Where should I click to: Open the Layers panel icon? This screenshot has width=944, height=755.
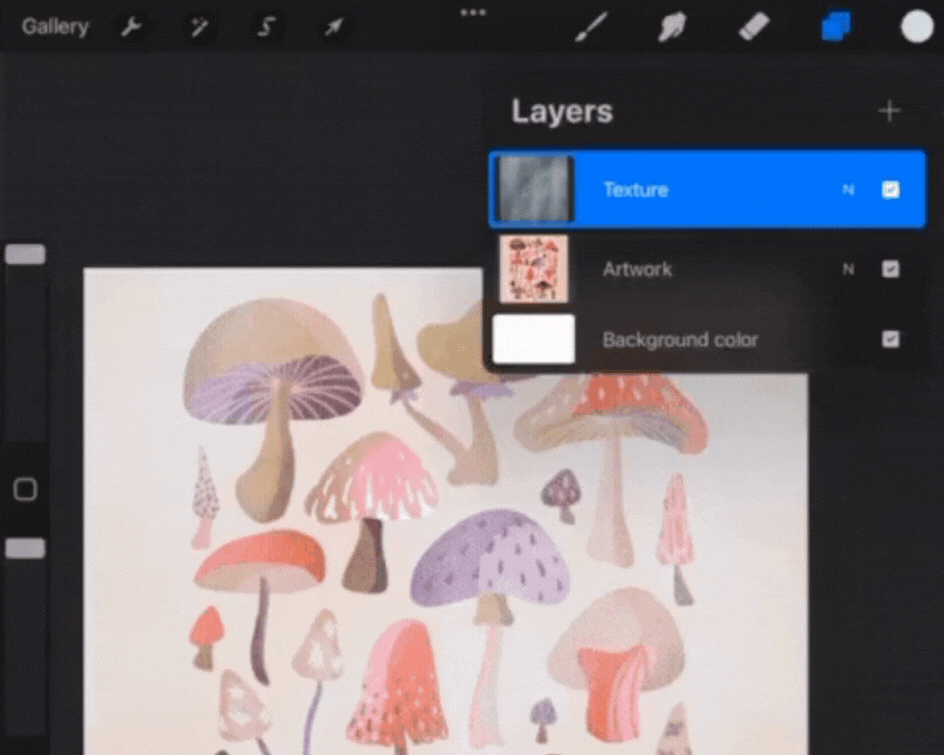(x=835, y=26)
